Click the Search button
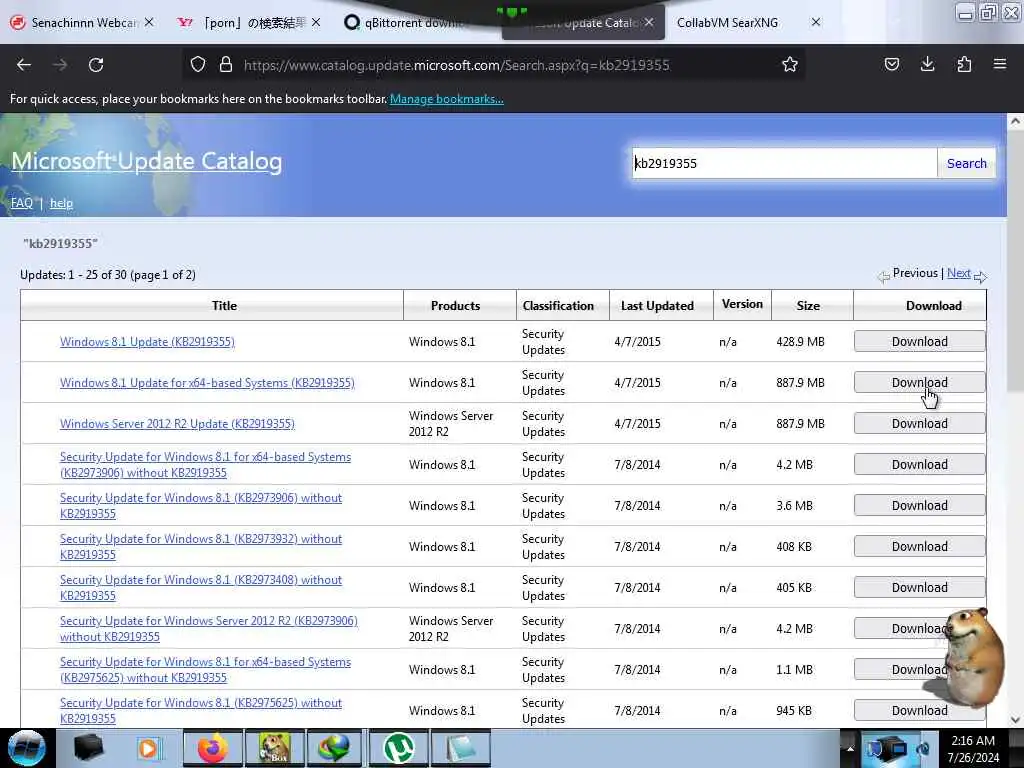Image resolution: width=1024 pixels, height=768 pixels. [967, 163]
